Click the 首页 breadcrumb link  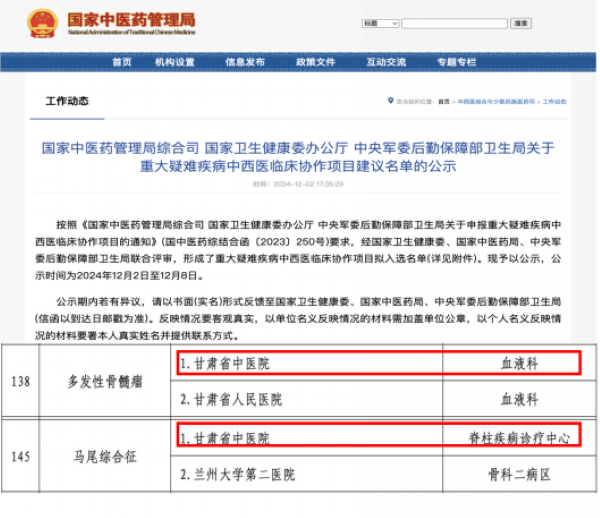pos(444,102)
